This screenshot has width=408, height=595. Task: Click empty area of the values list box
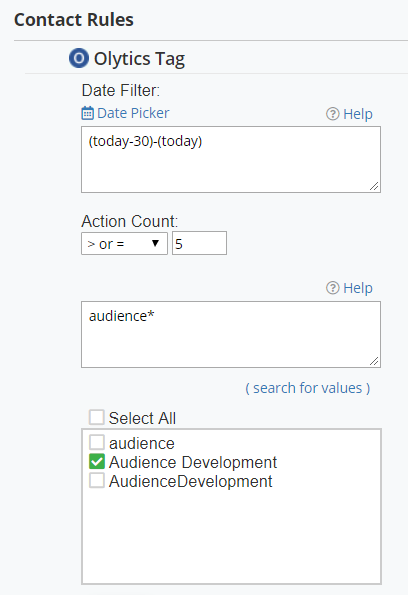(232, 535)
